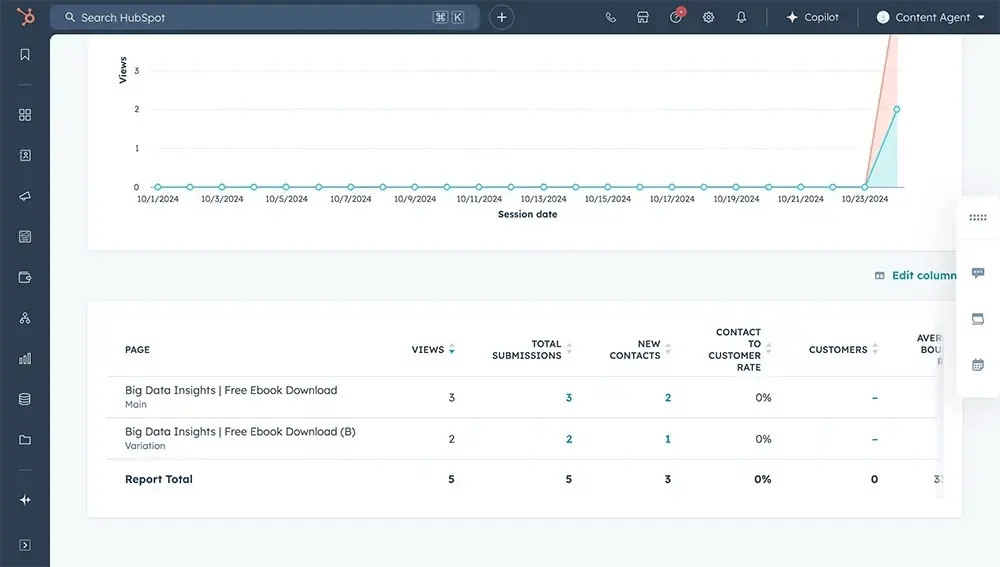
Task: Click the HubSpot sprocket logo
Action: point(26,17)
